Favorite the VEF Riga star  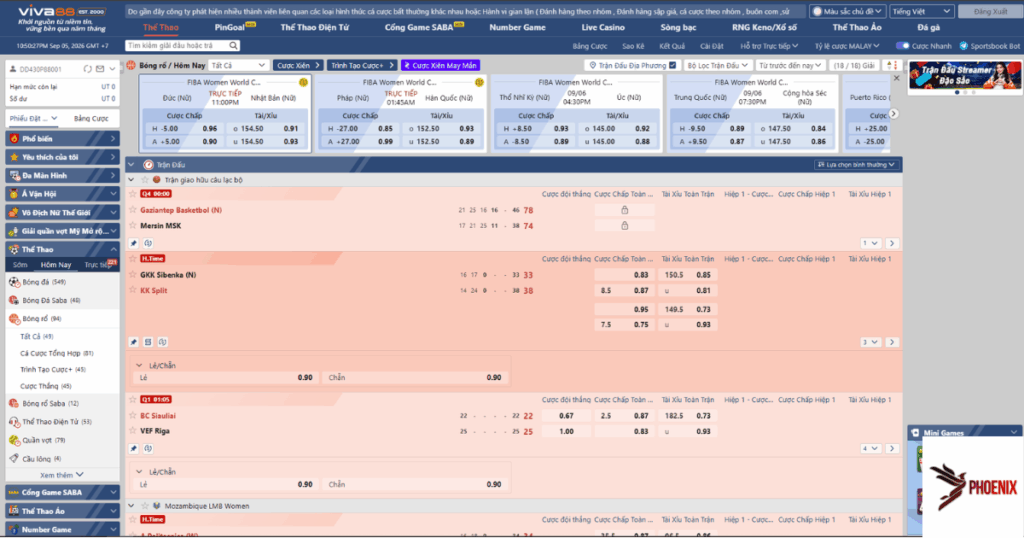(133, 431)
